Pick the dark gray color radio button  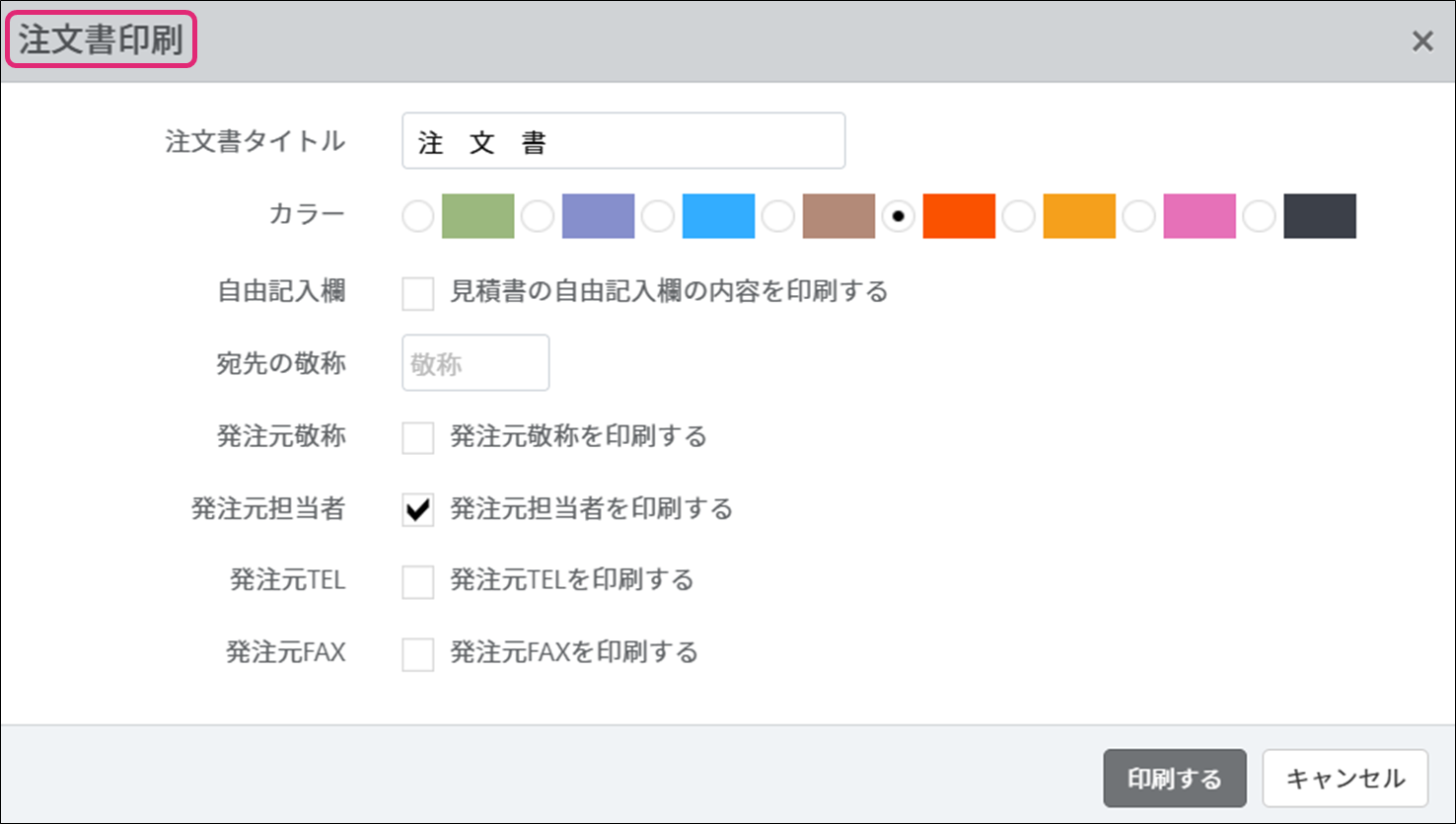(1259, 217)
